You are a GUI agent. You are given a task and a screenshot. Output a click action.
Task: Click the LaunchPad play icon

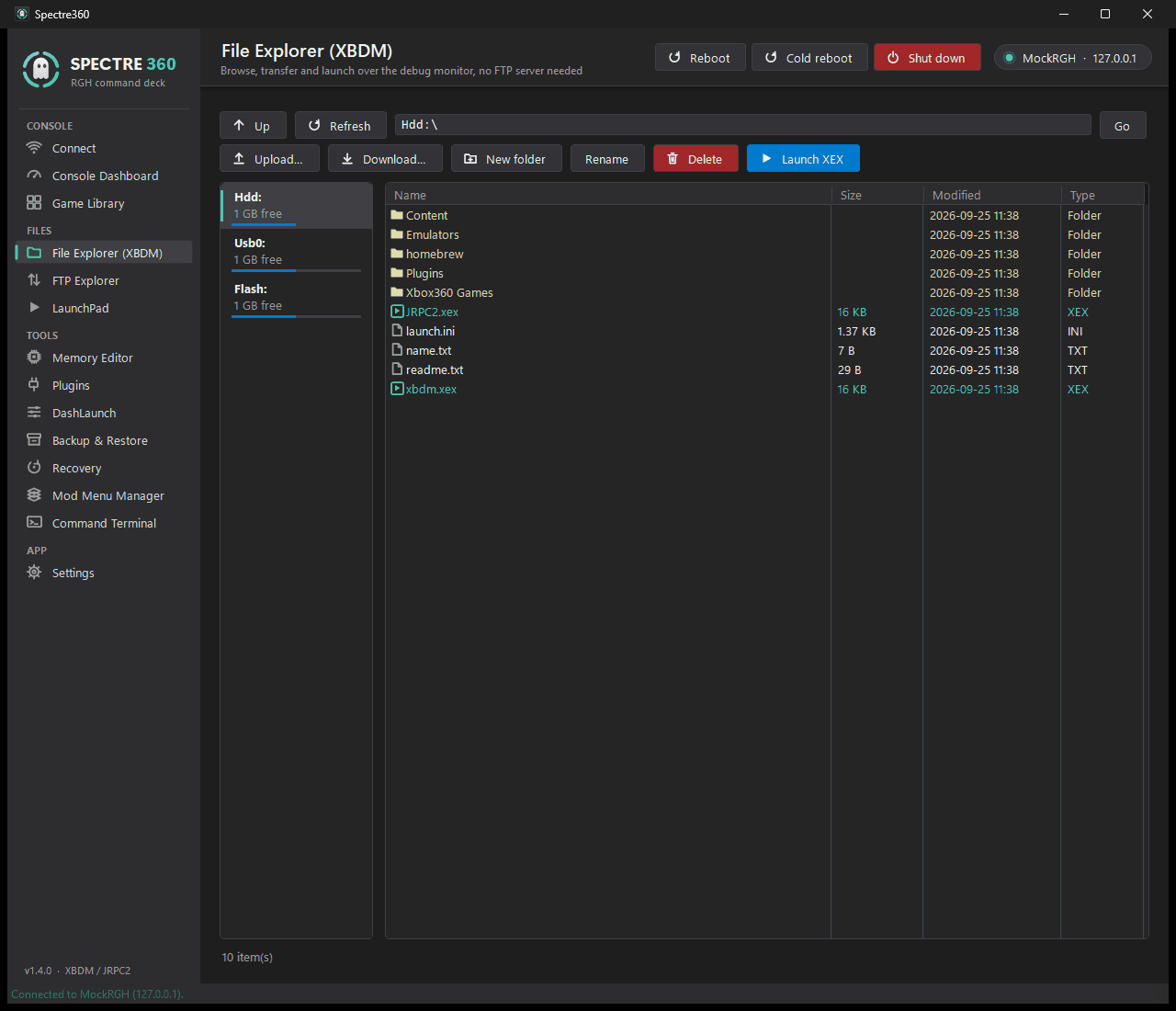click(34, 308)
